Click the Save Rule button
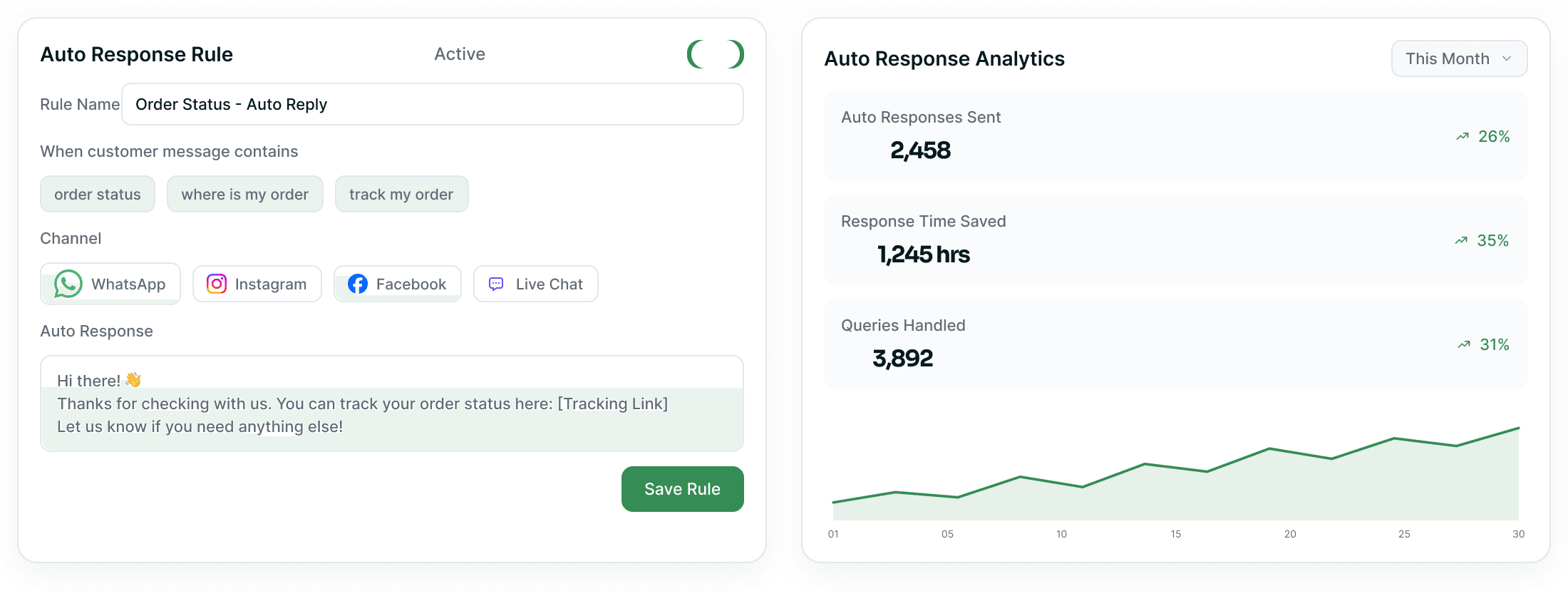Screen dimensions: 1568x591 pyautogui.click(x=683, y=489)
